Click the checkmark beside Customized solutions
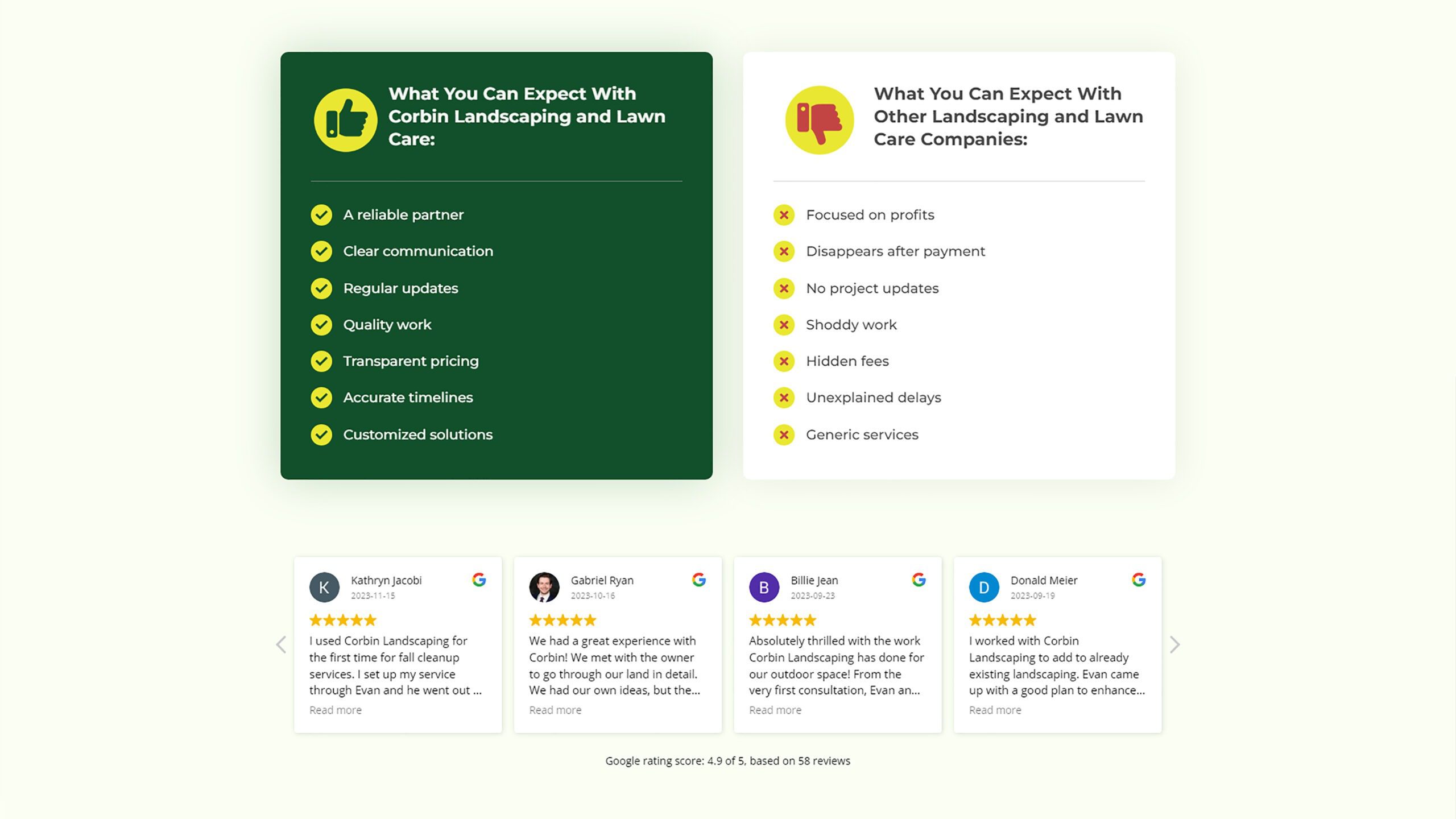 (321, 435)
